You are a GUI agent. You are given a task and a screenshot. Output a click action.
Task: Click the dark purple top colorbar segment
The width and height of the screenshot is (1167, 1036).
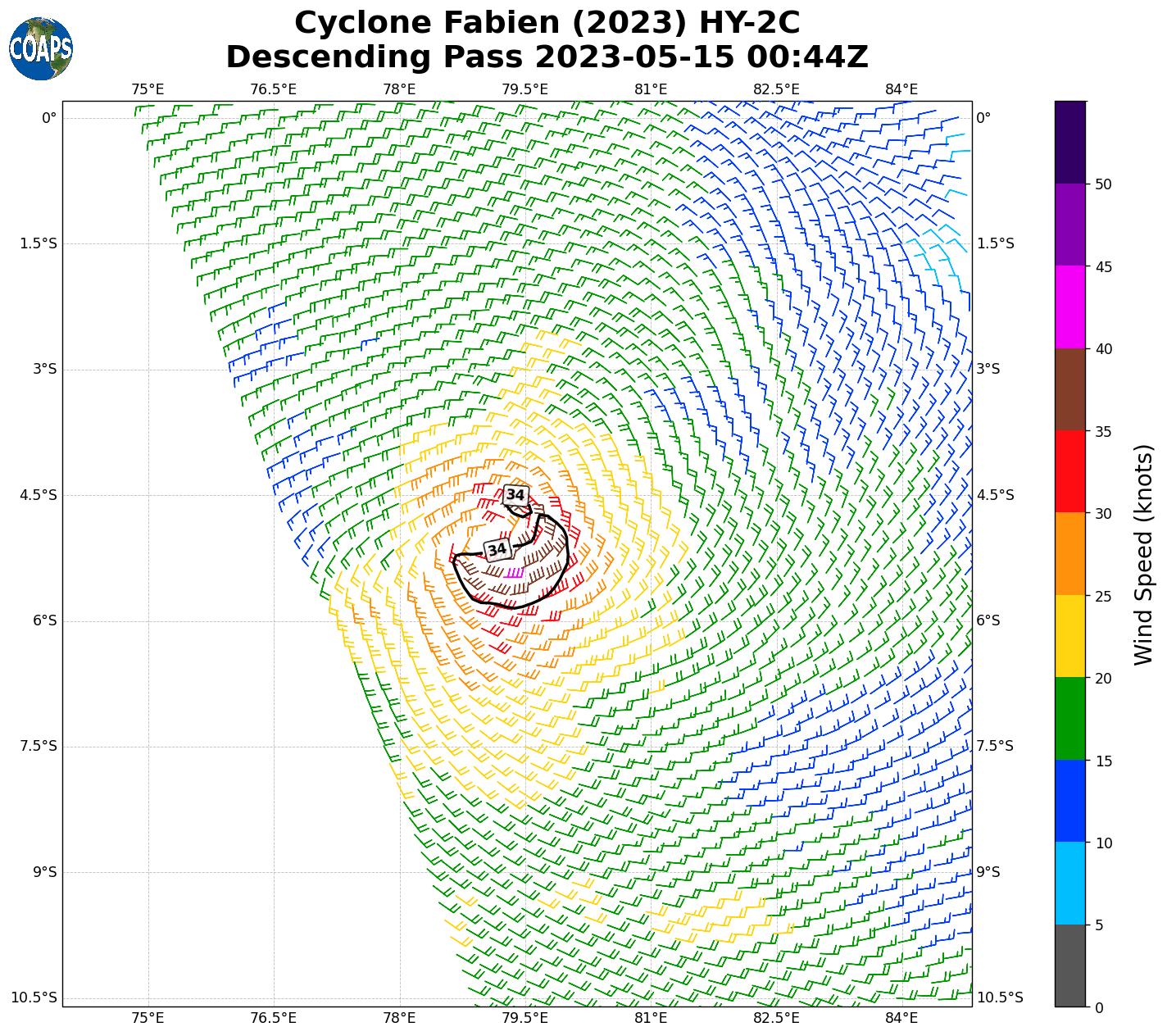1069,142
